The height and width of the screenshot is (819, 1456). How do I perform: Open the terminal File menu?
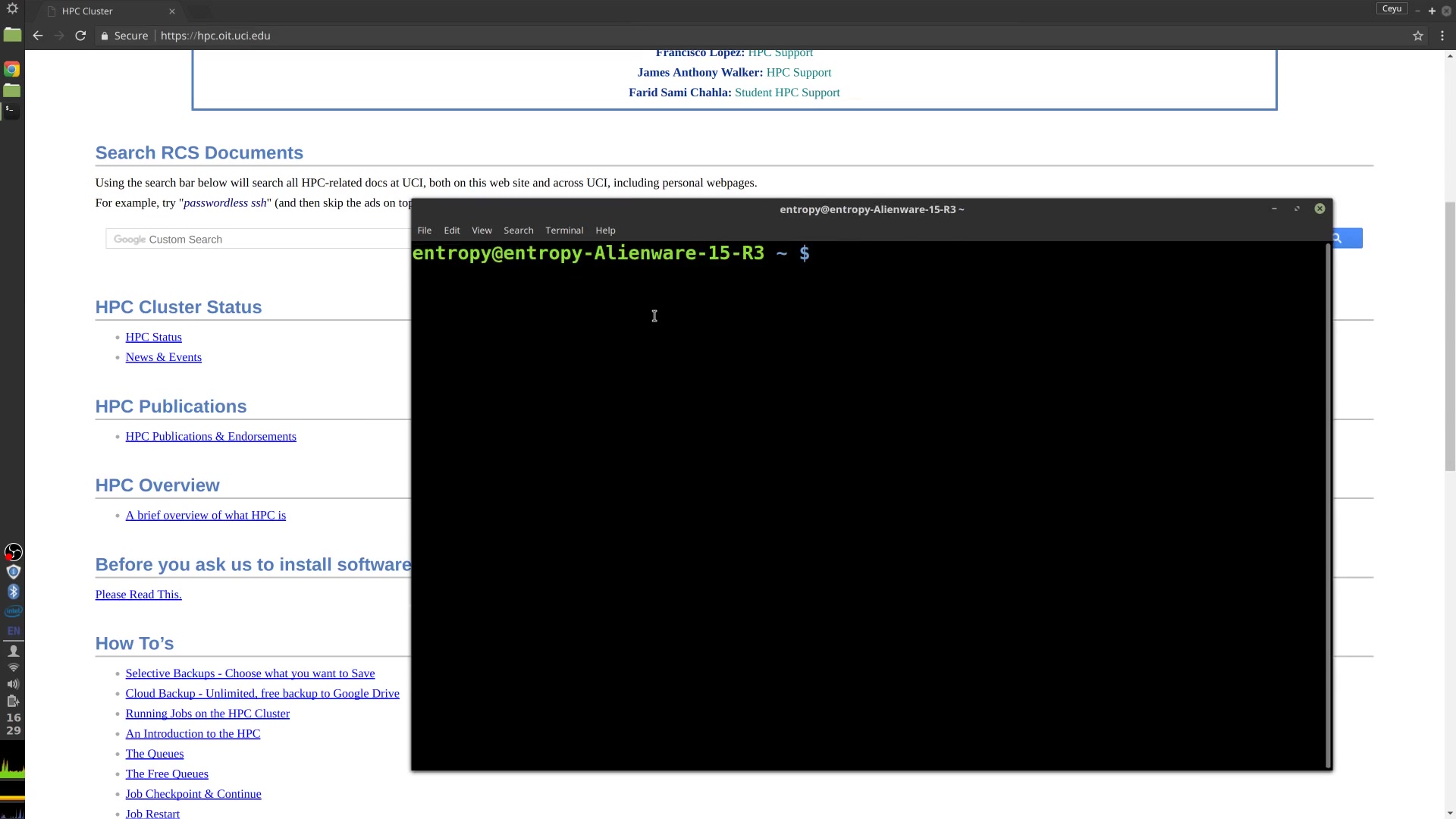click(424, 231)
